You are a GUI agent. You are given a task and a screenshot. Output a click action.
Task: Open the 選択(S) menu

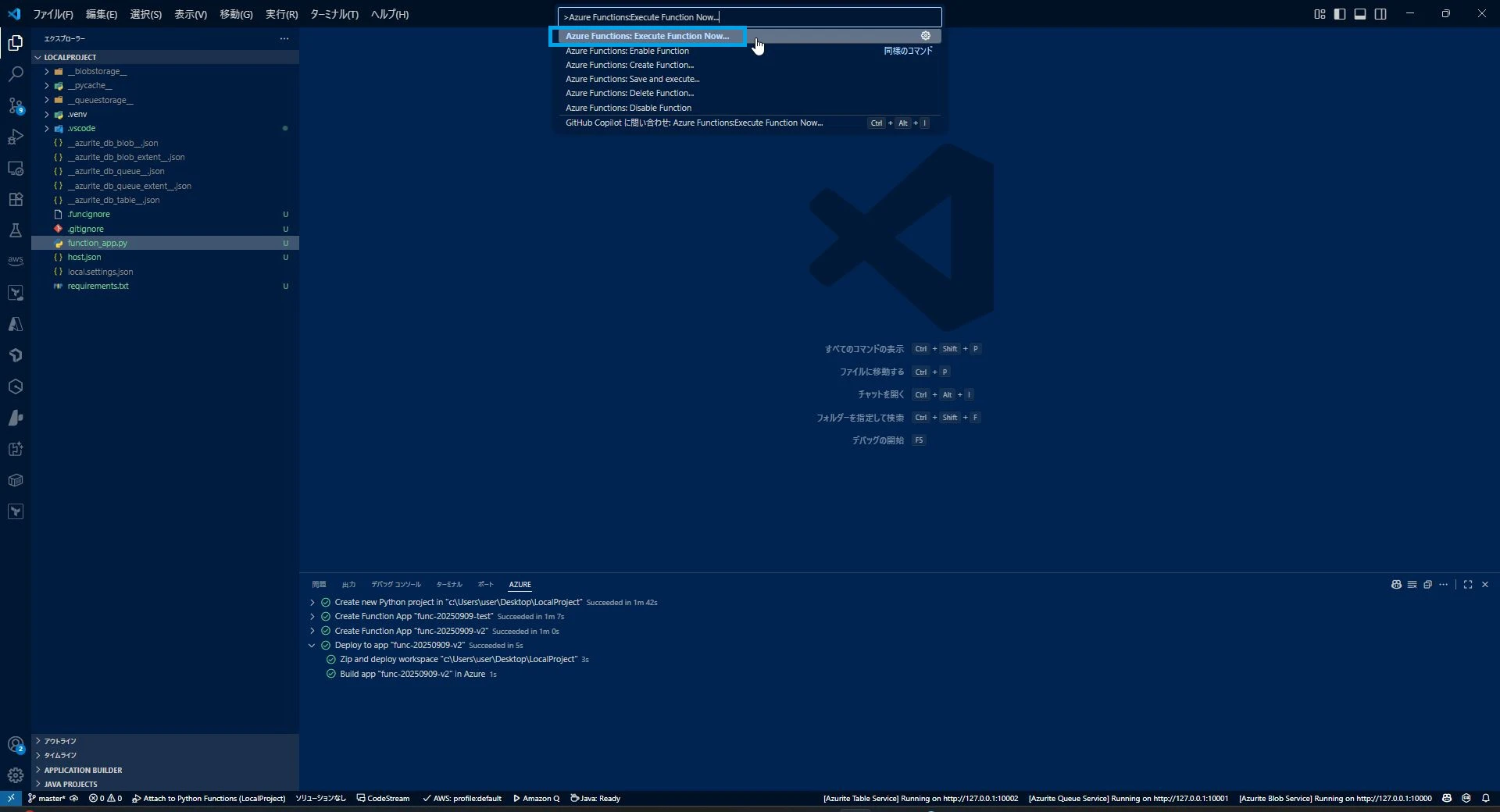[146, 14]
